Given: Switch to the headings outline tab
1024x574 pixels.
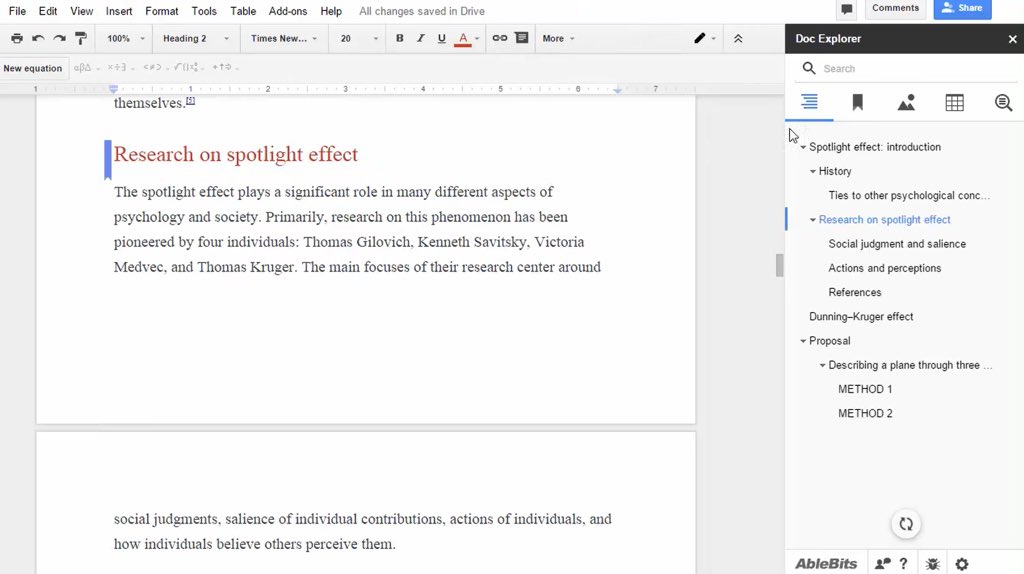Looking at the screenshot, I should 809,103.
